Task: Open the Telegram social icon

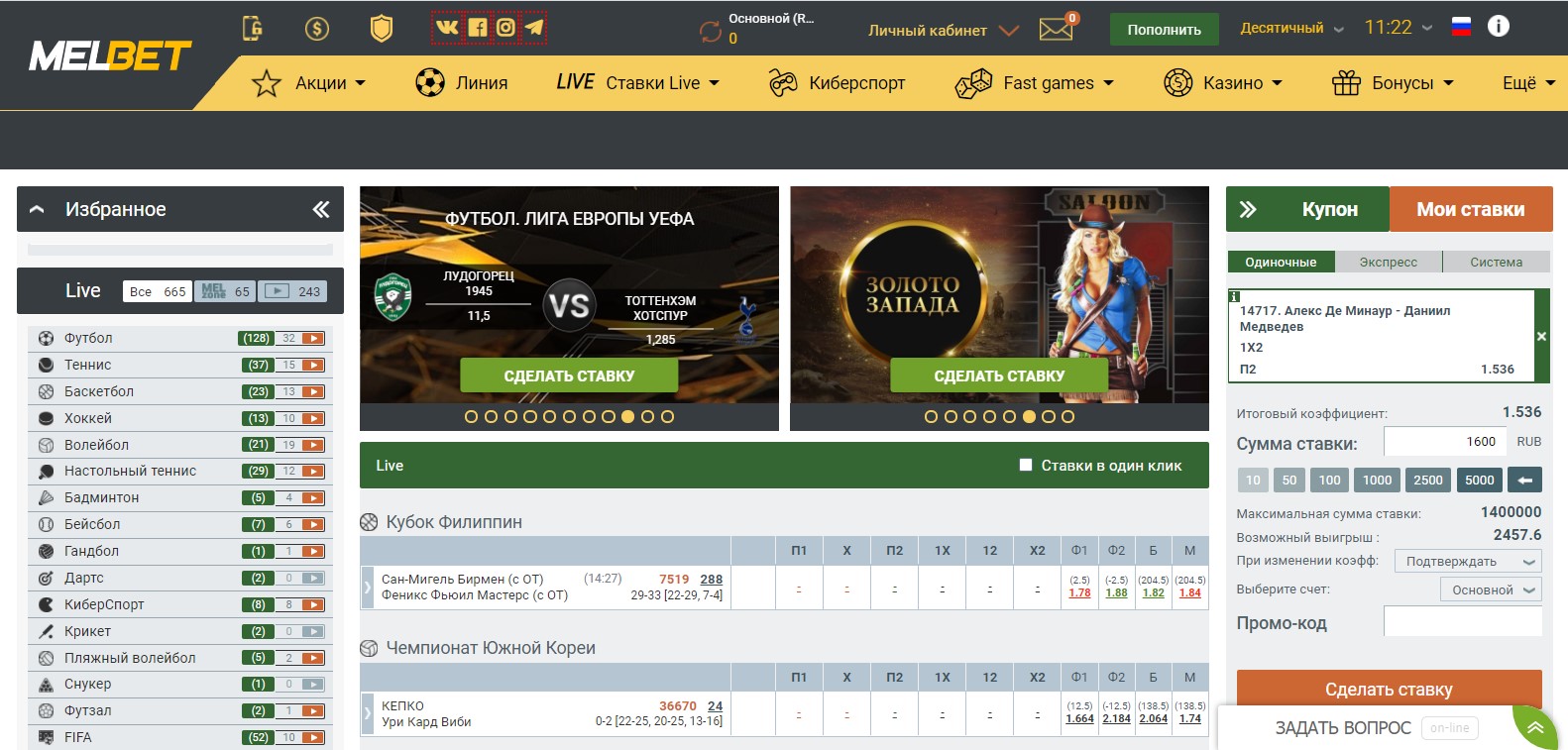Action: 534,27
